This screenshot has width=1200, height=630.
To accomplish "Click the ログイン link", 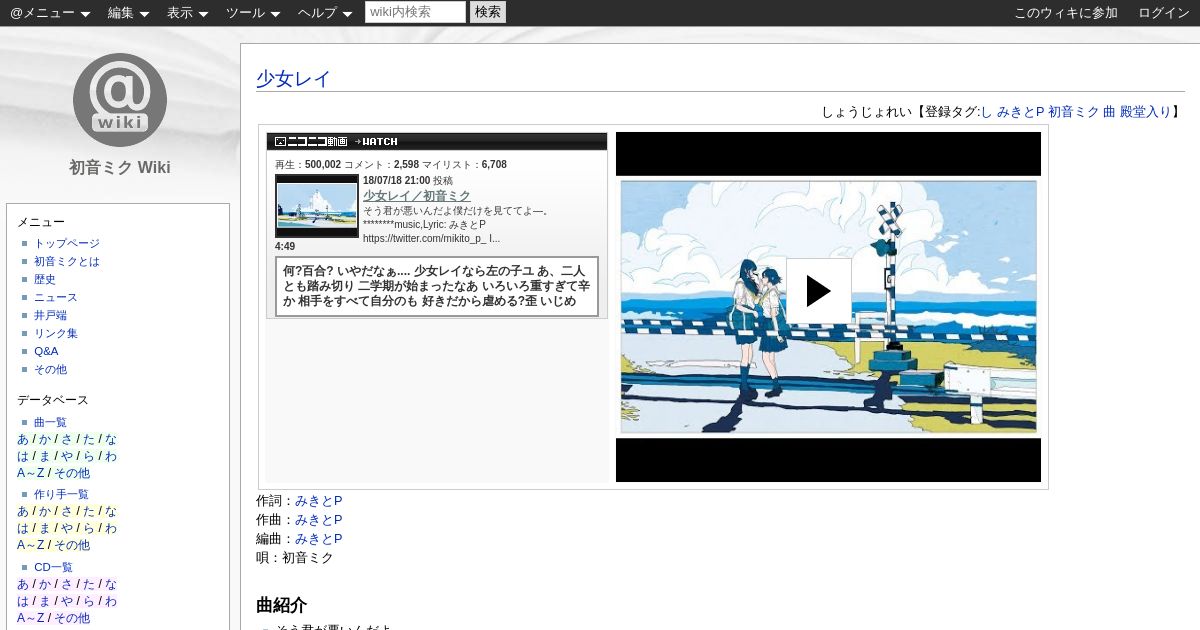I will 1164,13.
